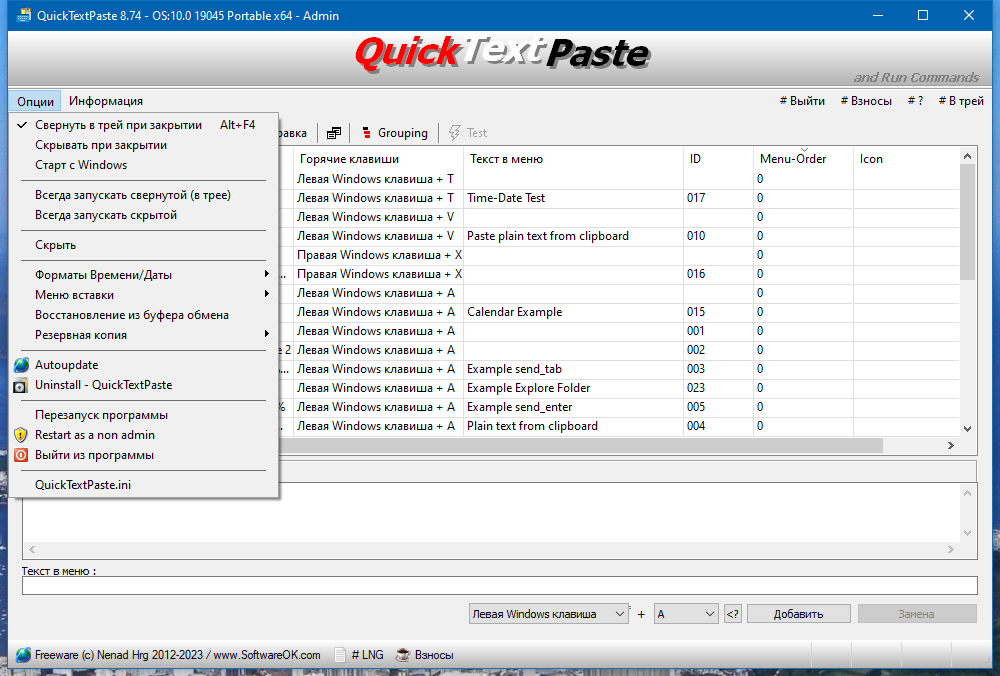Enable Старт с Windows
The width and height of the screenshot is (1000, 676).
click(x=144, y=165)
